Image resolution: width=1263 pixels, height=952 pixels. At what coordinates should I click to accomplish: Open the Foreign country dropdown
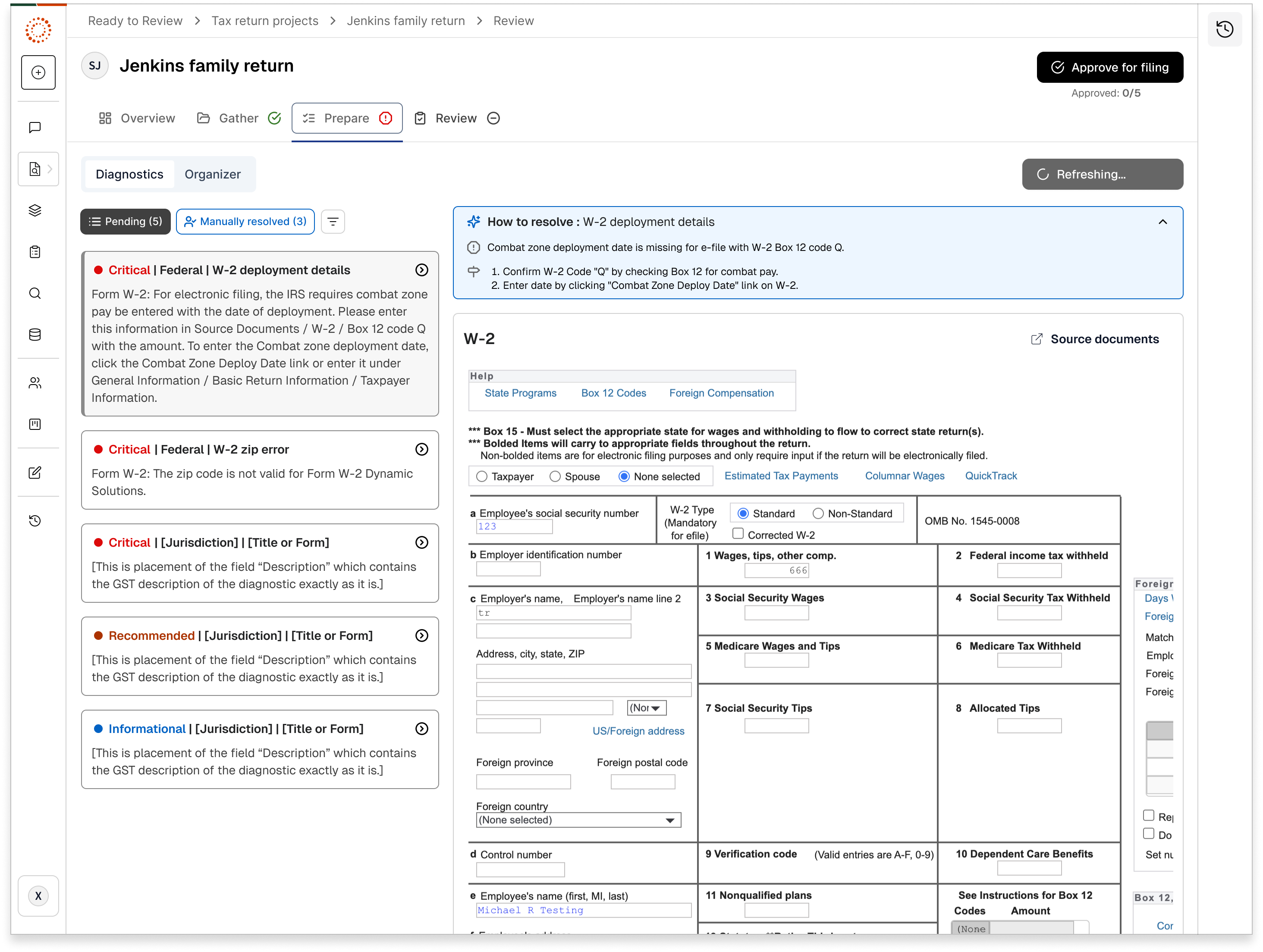578,820
